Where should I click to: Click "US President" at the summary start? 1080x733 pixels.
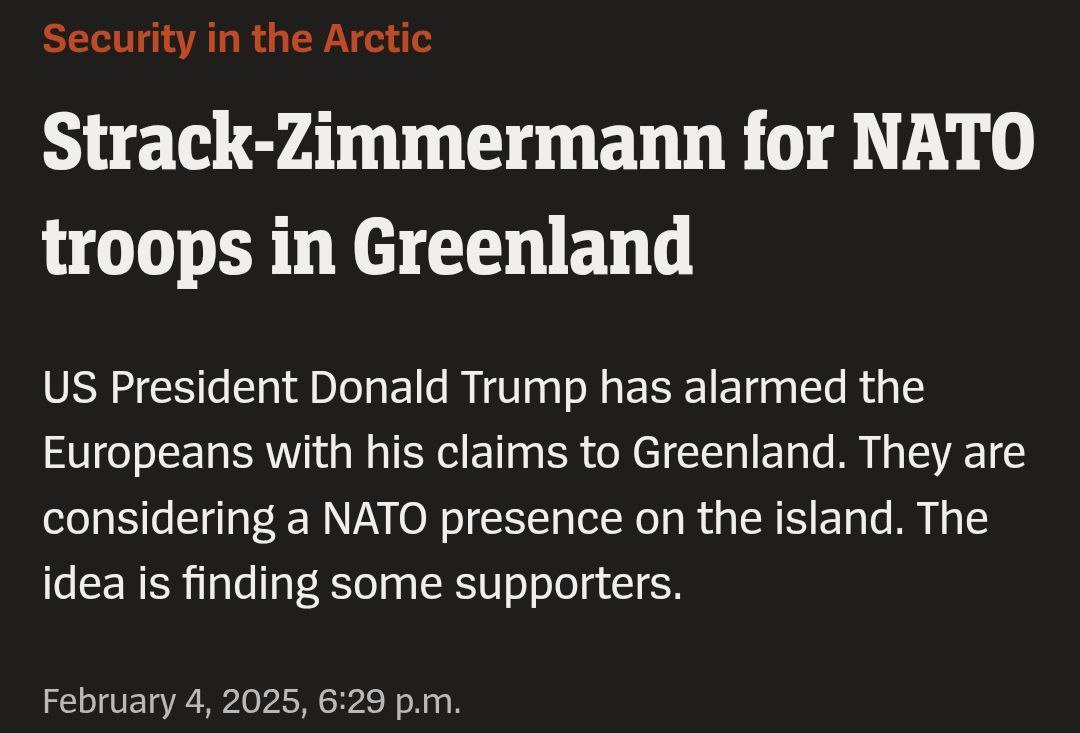click(x=169, y=388)
